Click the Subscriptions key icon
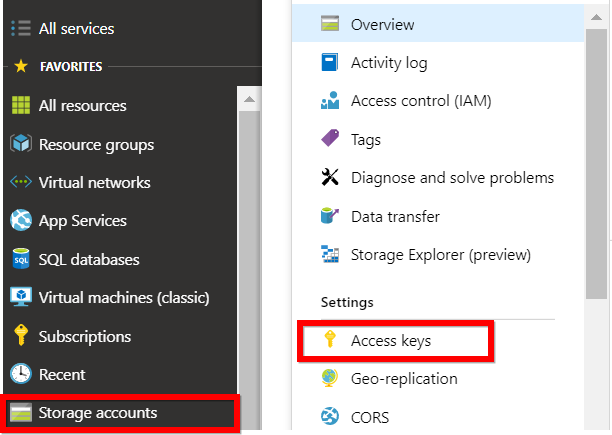The width and height of the screenshot is (612, 435). point(21,336)
